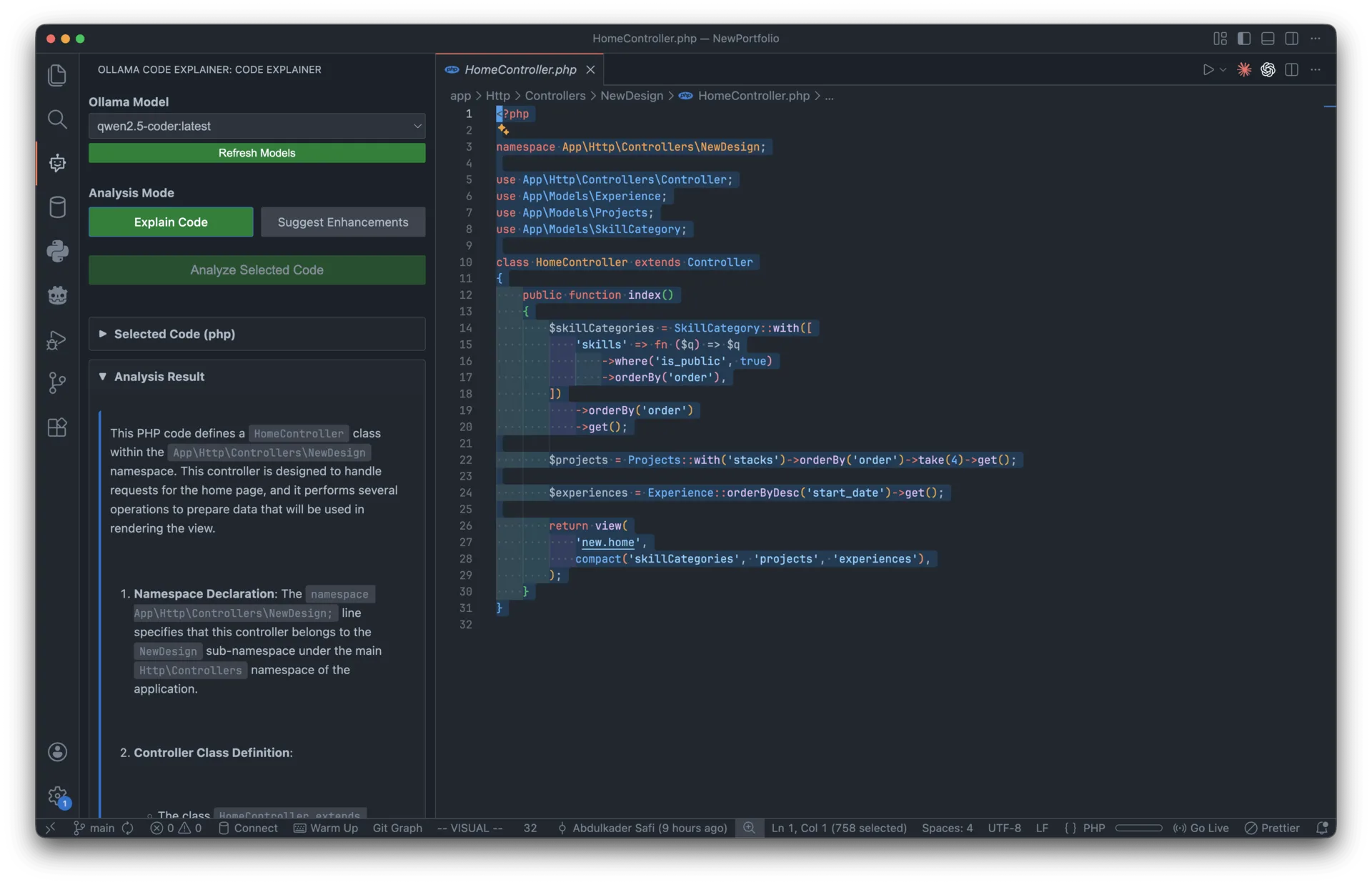The height and width of the screenshot is (885, 1372).
Task: Click Customize Layout icon in title bar
Action: (1220, 39)
